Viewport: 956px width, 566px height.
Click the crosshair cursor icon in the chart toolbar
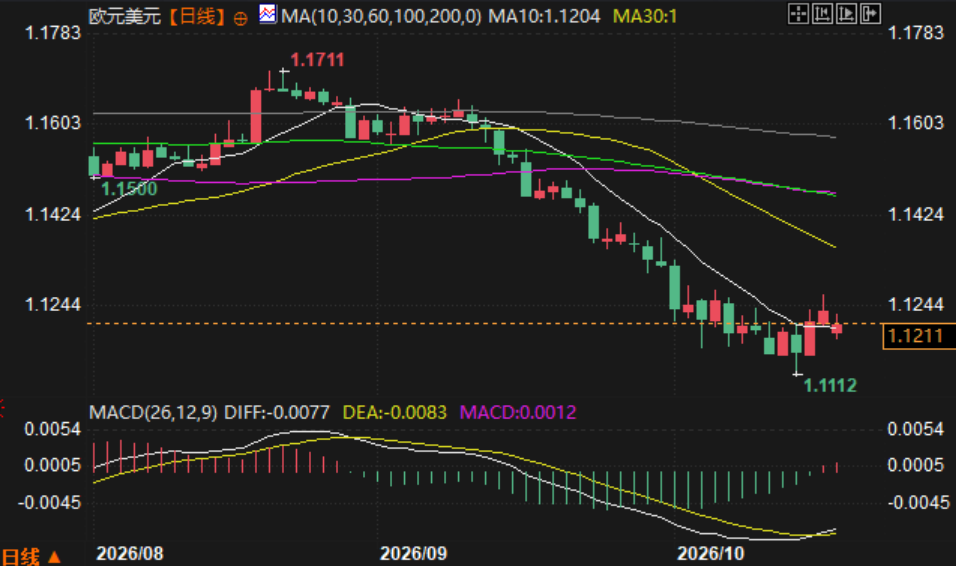point(798,13)
